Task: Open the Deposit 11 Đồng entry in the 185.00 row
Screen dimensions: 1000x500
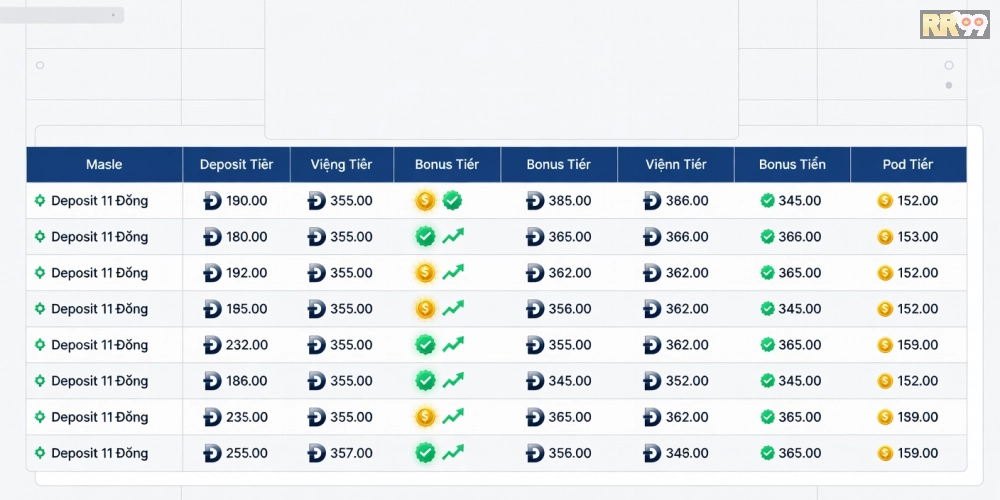Action: pyautogui.click(x=99, y=309)
